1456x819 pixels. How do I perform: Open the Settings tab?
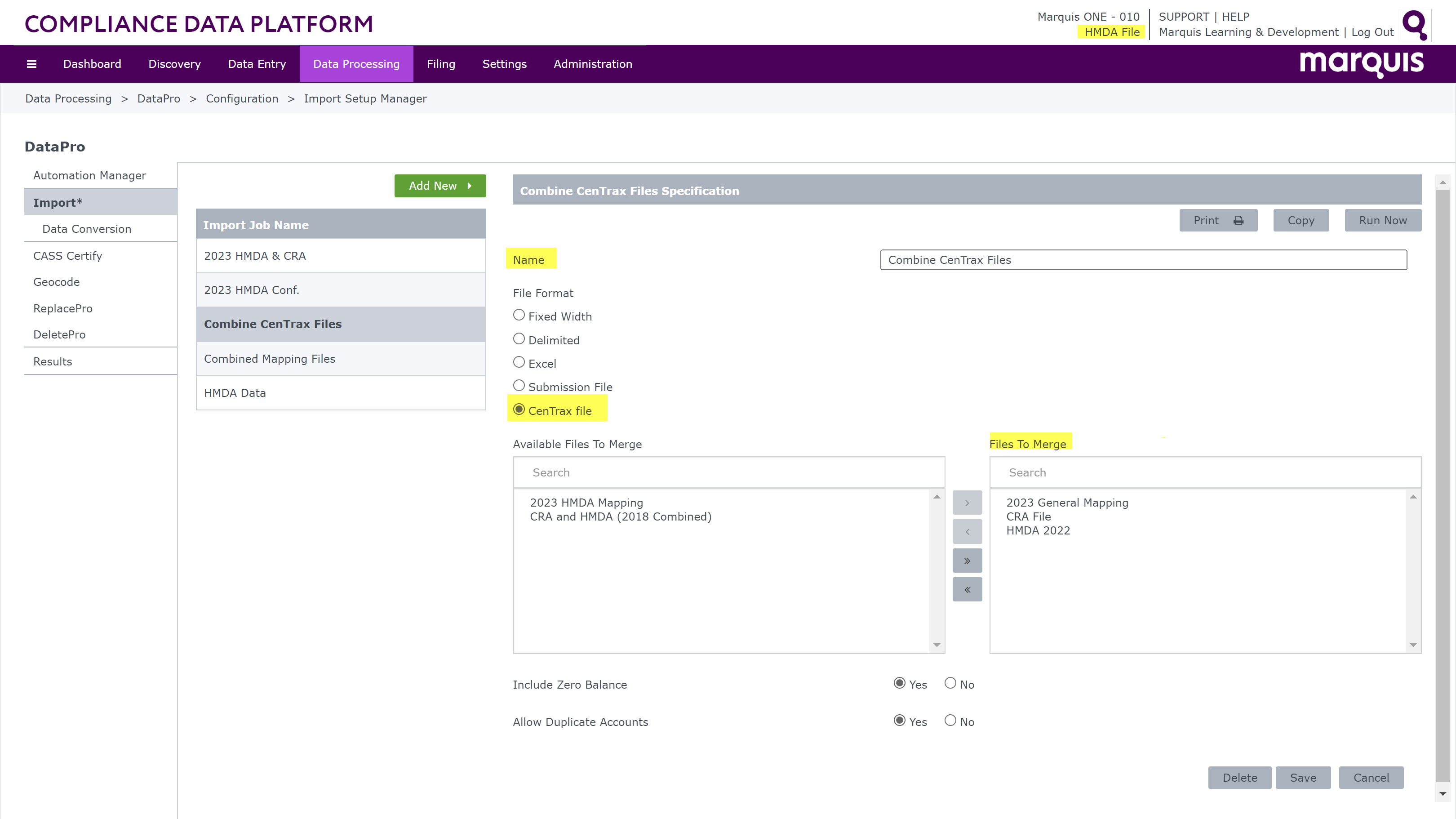(x=504, y=64)
